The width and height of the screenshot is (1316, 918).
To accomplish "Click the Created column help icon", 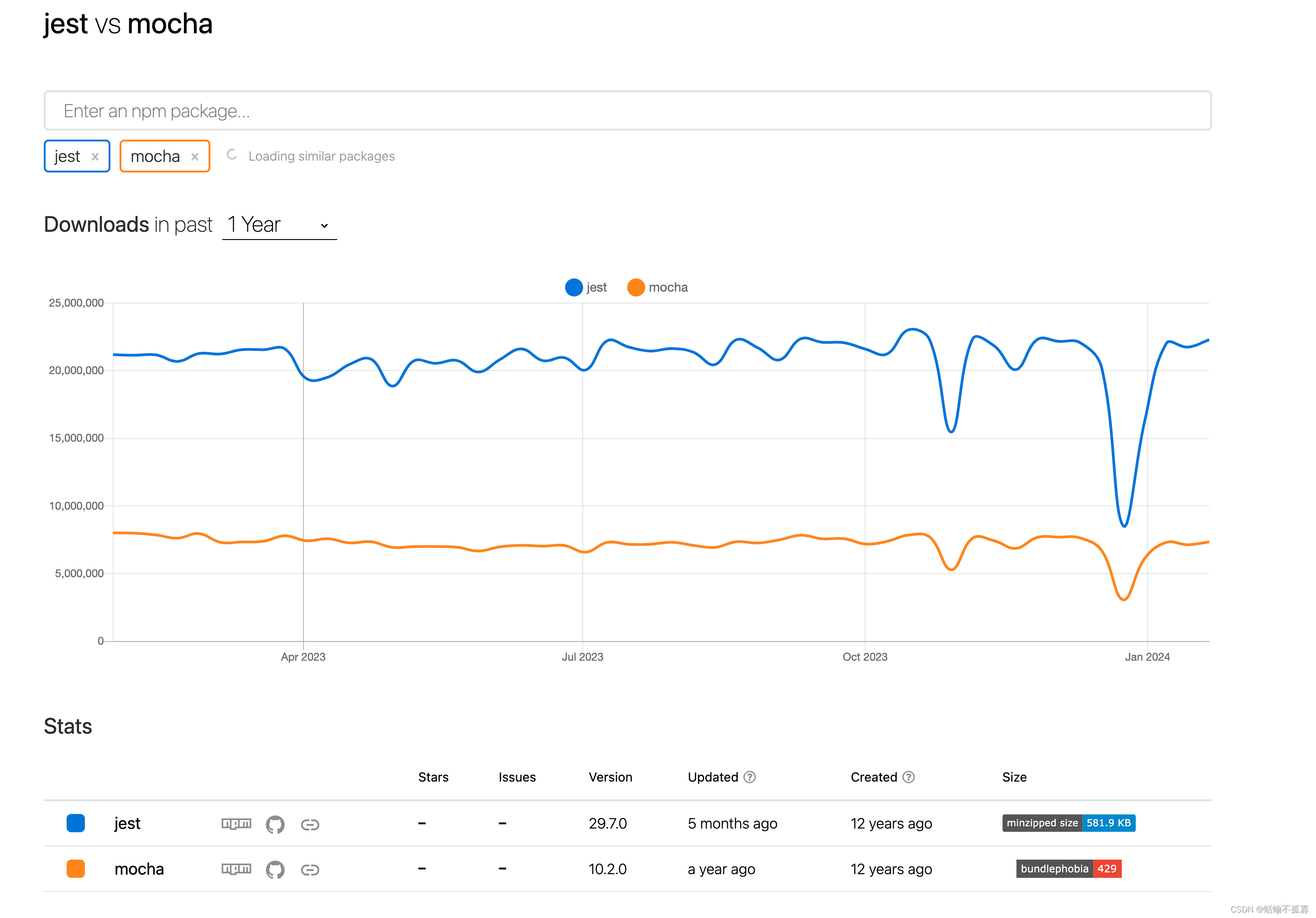I will (909, 777).
